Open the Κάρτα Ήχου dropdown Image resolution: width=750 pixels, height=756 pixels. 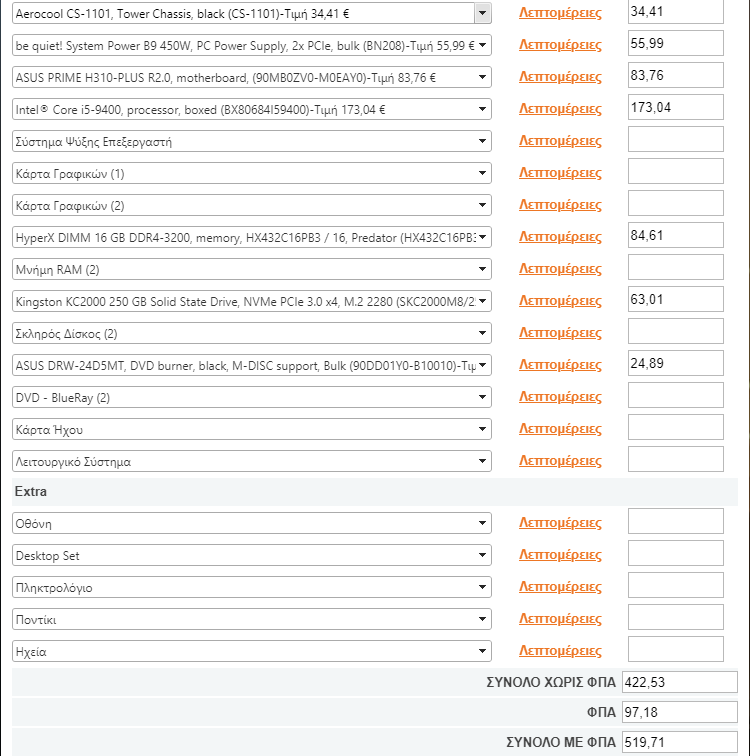tap(252, 429)
